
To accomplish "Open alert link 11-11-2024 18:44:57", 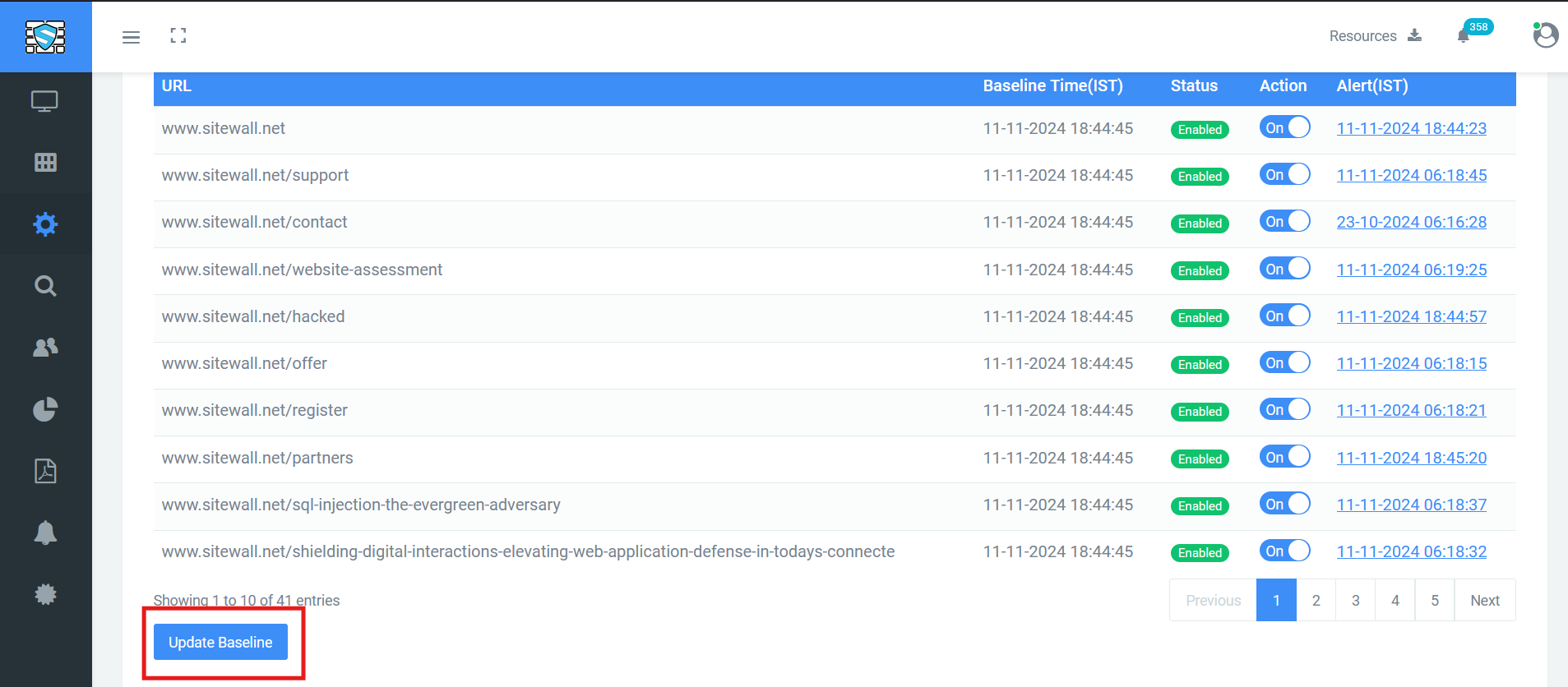I will [1411, 316].
